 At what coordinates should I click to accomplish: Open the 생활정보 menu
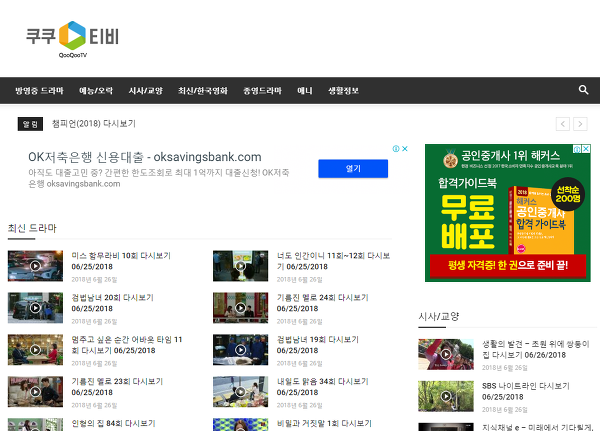(343, 91)
